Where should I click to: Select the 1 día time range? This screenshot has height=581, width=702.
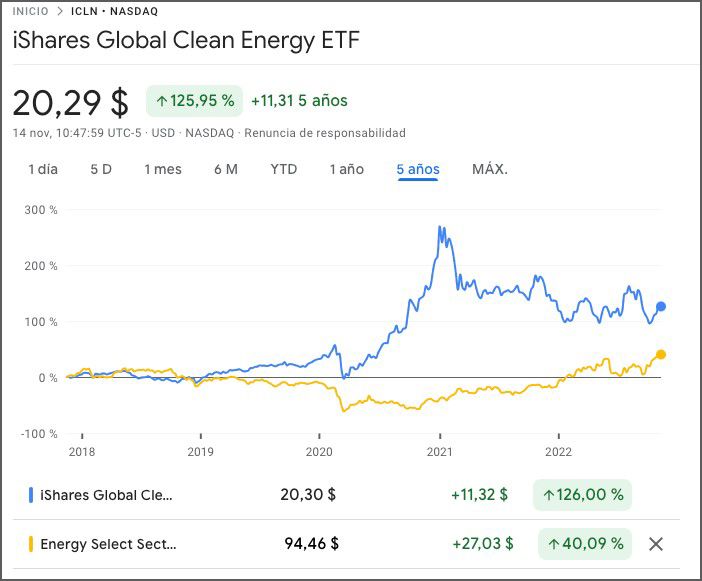(x=43, y=169)
